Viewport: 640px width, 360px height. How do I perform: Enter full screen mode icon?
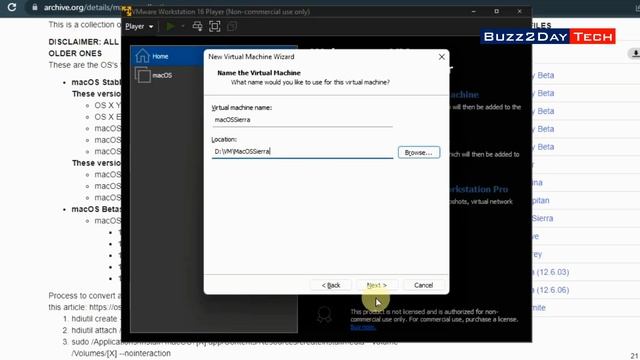click(x=215, y=27)
